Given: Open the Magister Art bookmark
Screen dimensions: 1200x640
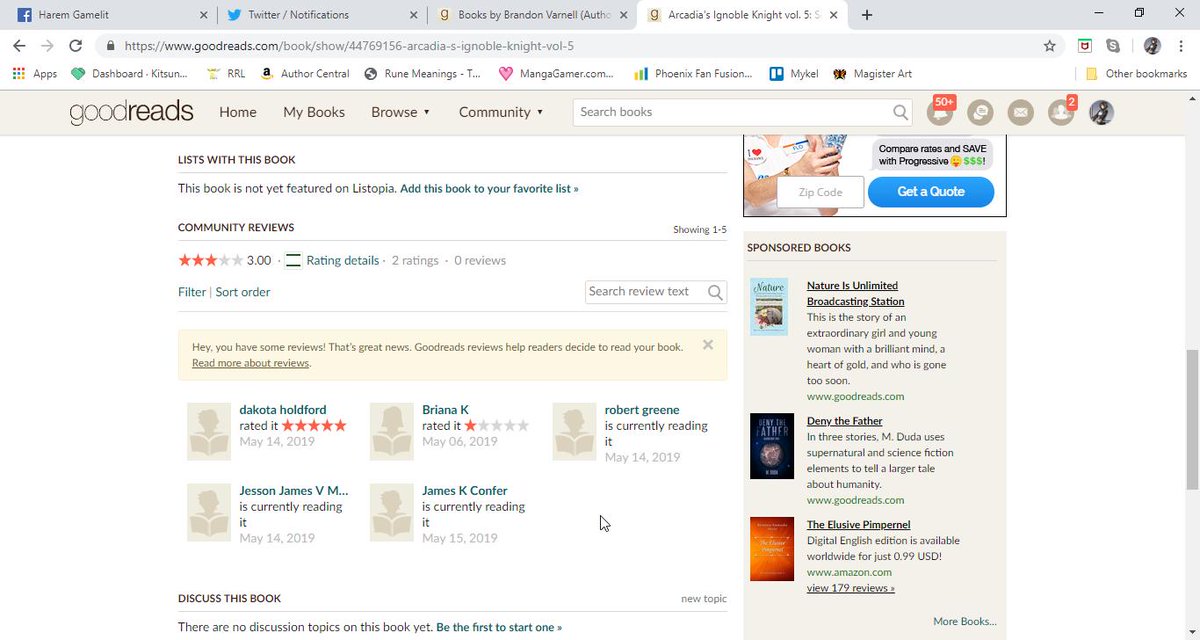Looking at the screenshot, I should 872,73.
